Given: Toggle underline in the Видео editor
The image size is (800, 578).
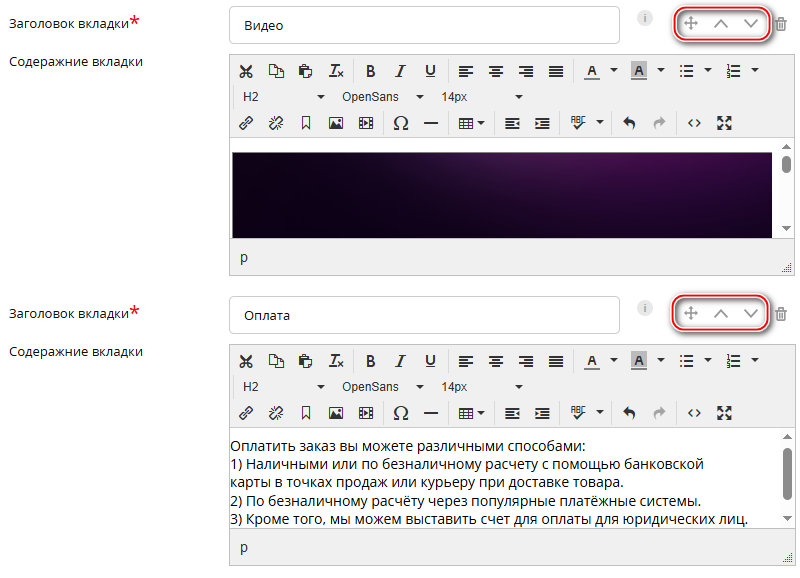Looking at the screenshot, I should (430, 71).
